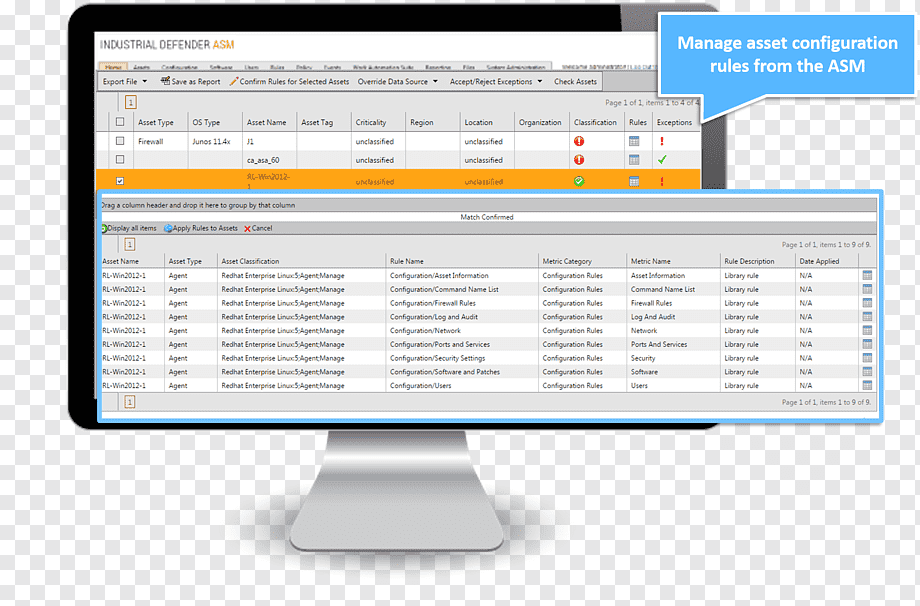Image resolution: width=920 pixels, height=606 pixels.
Task: Open the Rules grid icon for ca_asa_60
Action: [634, 160]
